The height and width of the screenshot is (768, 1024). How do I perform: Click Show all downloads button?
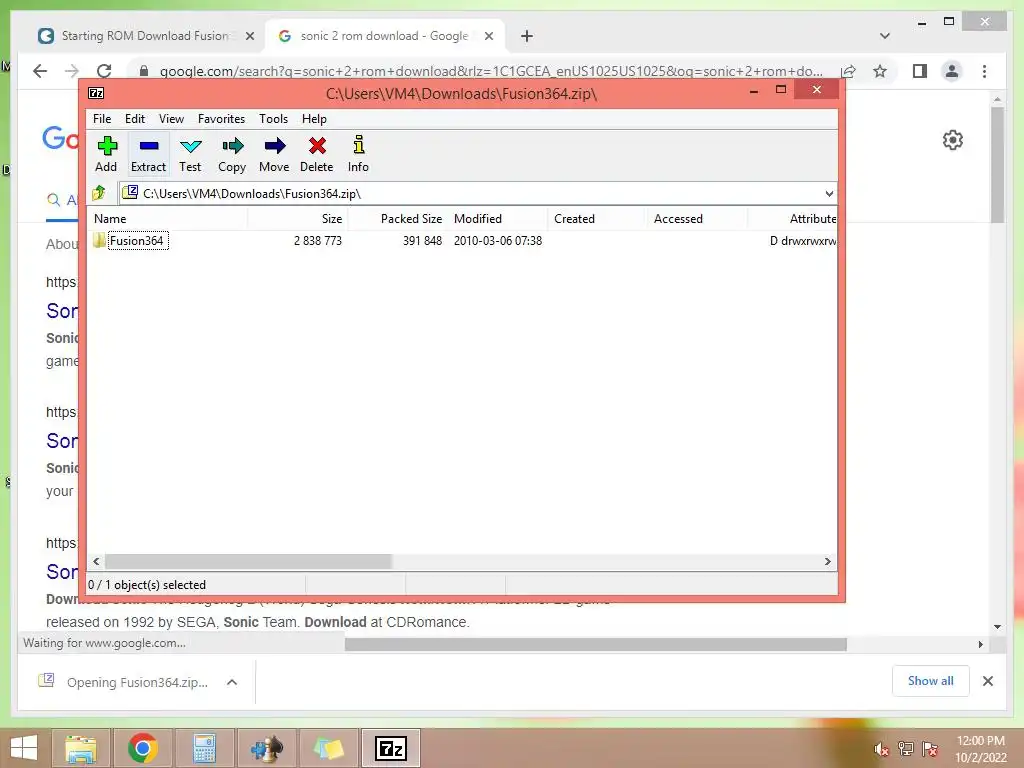coord(931,681)
